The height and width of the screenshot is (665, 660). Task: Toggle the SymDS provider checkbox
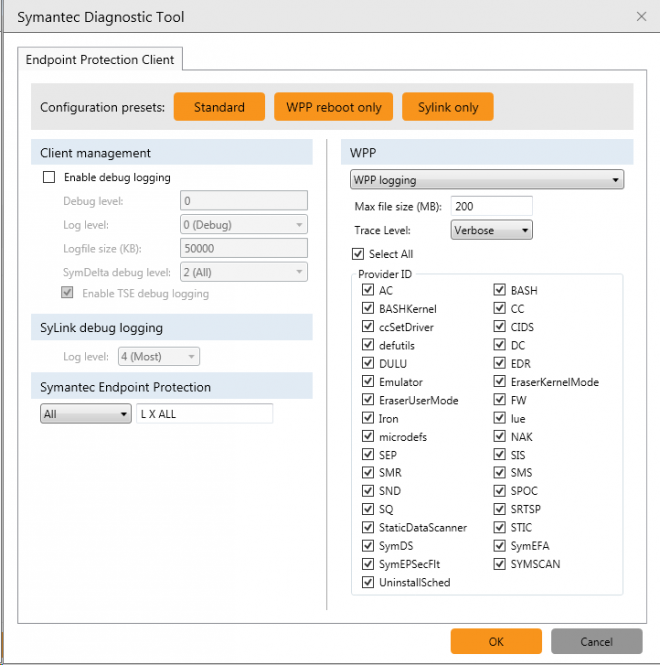[x=368, y=545]
